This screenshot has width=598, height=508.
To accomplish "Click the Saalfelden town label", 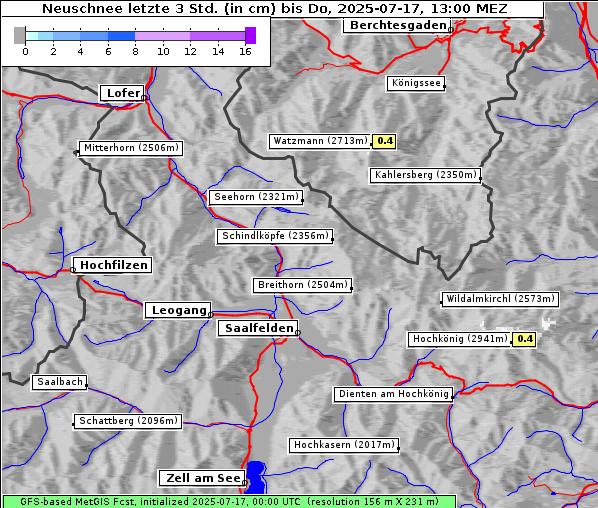I will (258, 328).
